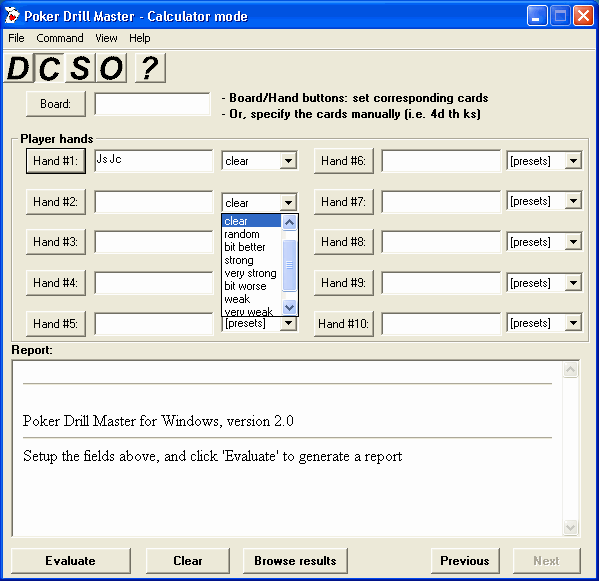Click the S toolbar icon
Viewport: 599px width, 581px height.
pos(80,68)
